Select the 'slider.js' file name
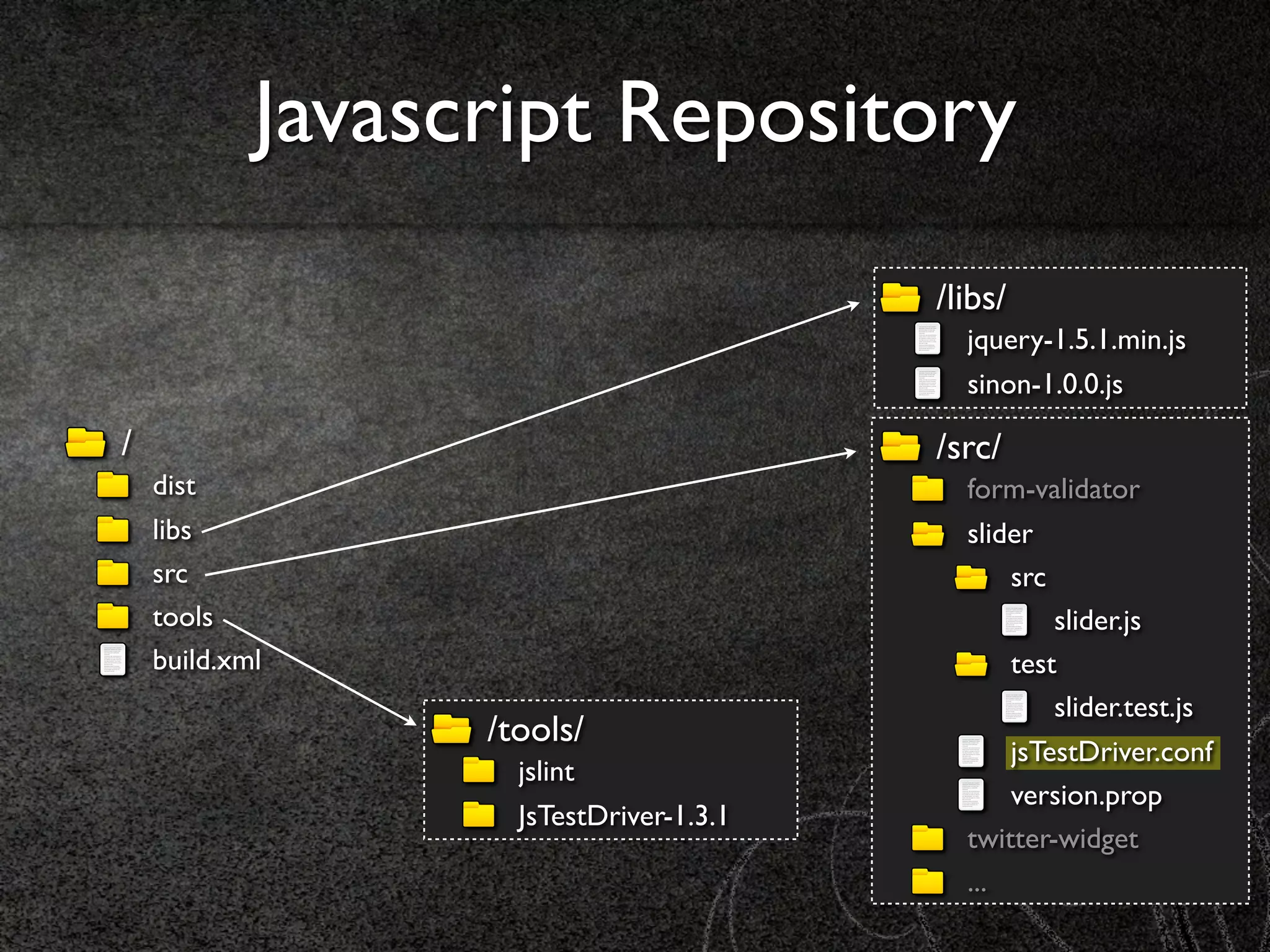1270x952 pixels. [1097, 621]
